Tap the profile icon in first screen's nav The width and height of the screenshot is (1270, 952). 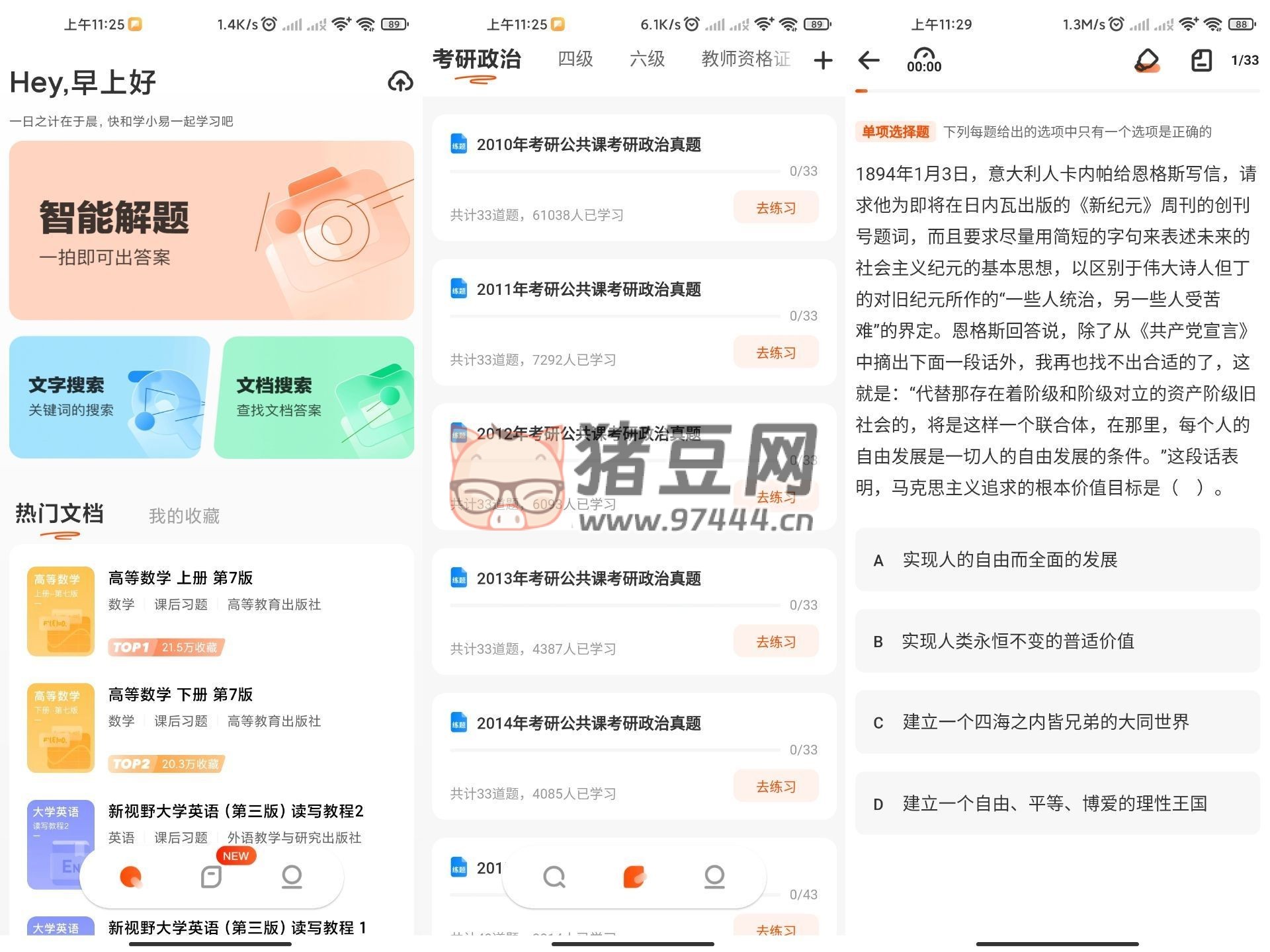tap(292, 877)
